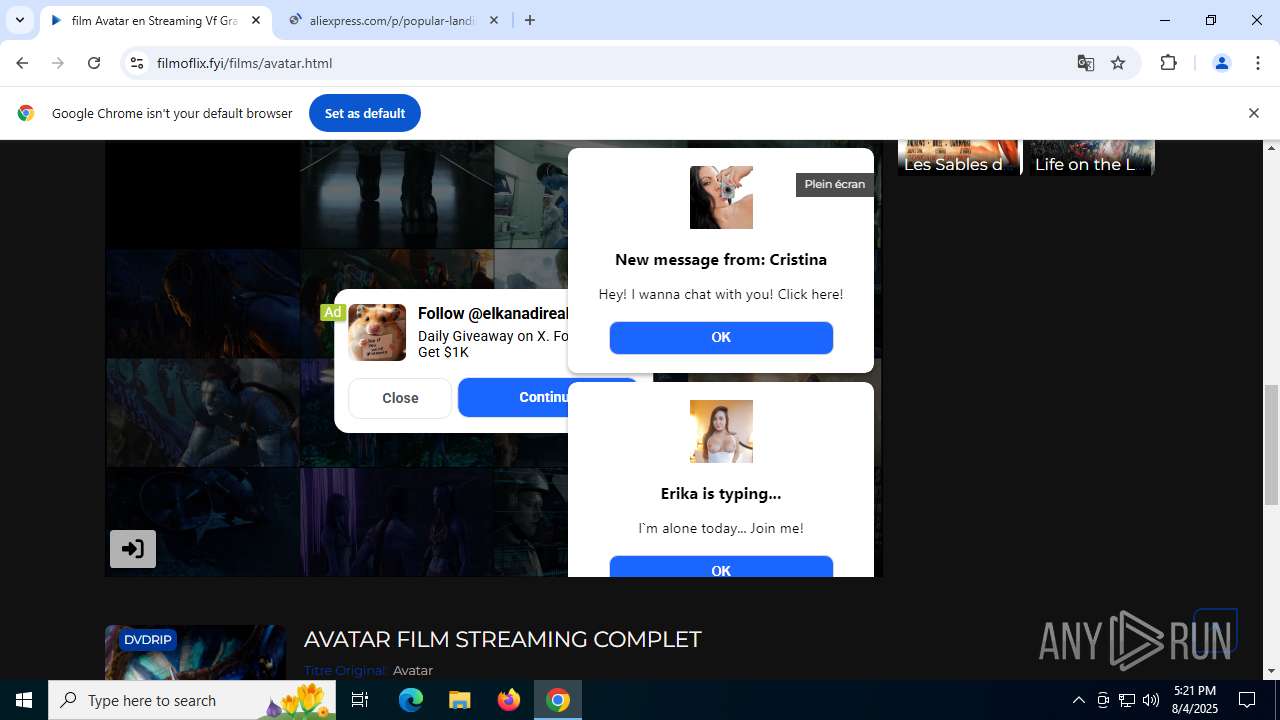Open Les Sables movie thumbnail
Image resolution: width=1280 pixels, height=720 pixels.
[958, 157]
